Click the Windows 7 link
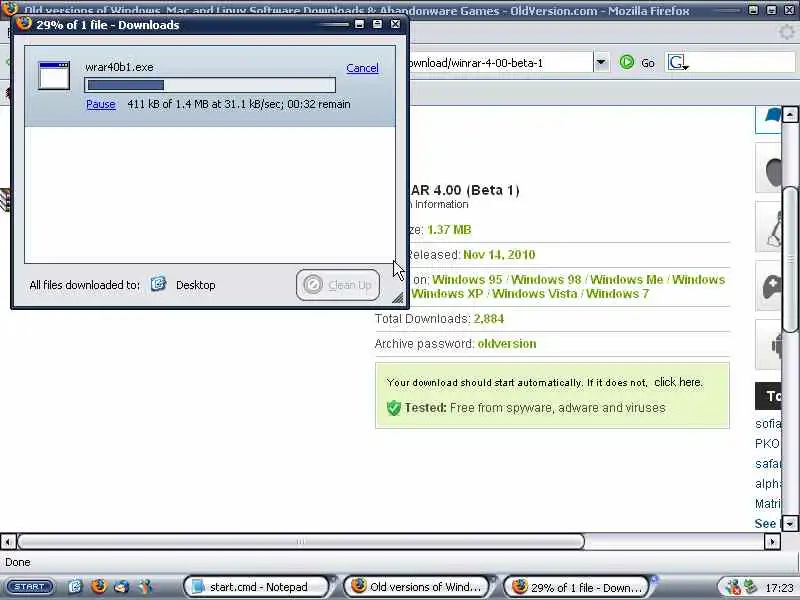 pyautogui.click(x=617, y=294)
